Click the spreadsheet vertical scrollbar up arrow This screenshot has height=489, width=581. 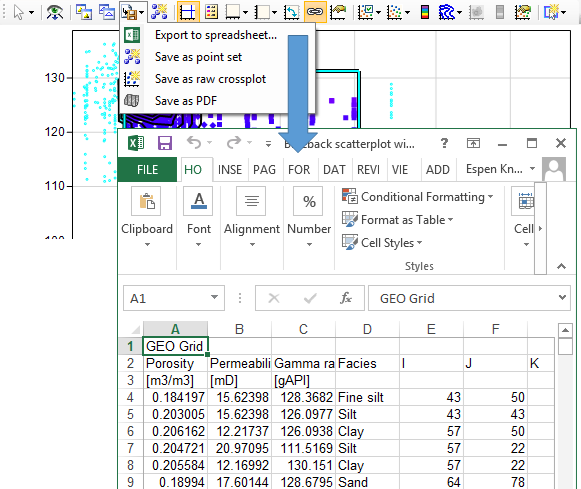[565, 330]
